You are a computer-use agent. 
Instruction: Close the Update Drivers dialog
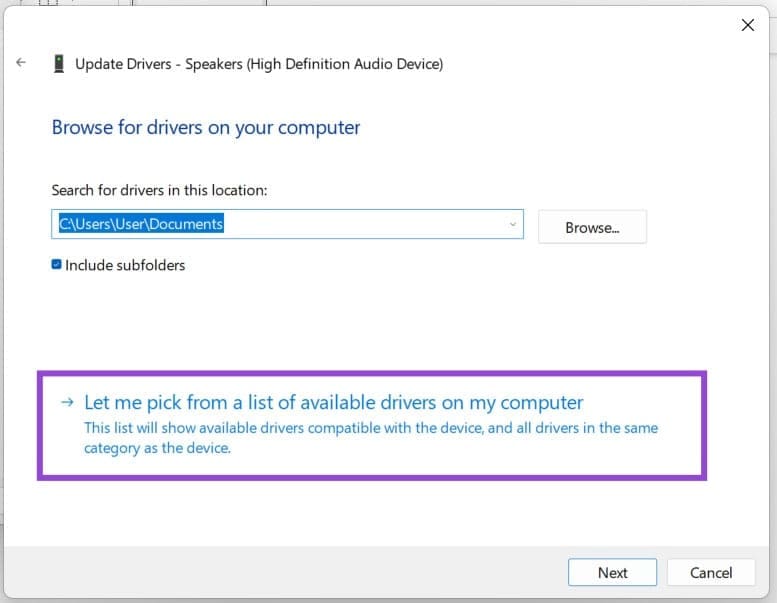(747, 25)
